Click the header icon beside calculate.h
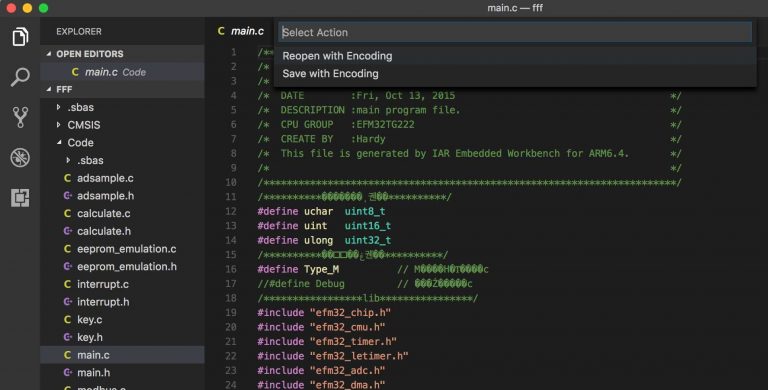Image resolution: width=768 pixels, height=390 pixels. (68, 231)
